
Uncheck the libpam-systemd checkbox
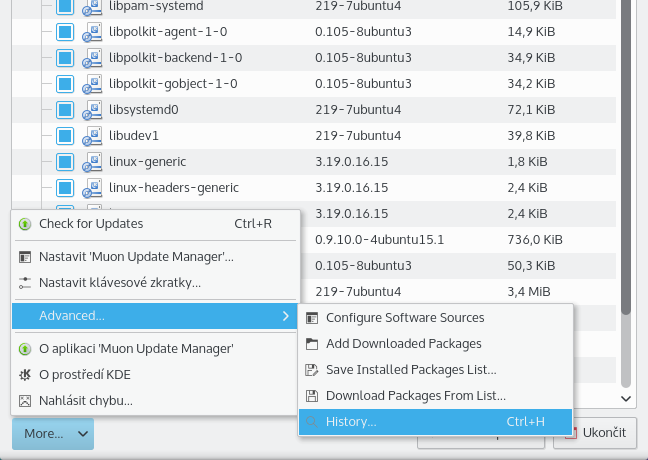(65, 7)
